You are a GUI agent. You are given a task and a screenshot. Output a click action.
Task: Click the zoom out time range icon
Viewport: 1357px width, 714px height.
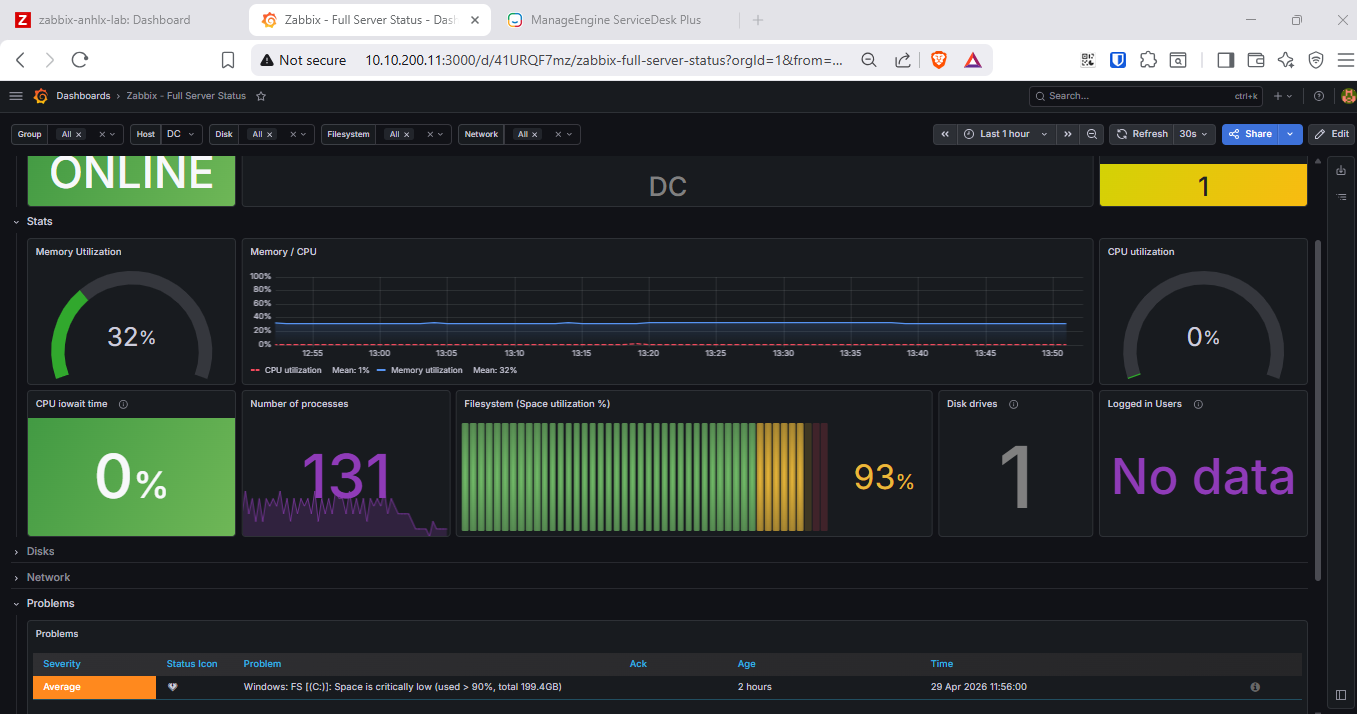pos(1093,134)
